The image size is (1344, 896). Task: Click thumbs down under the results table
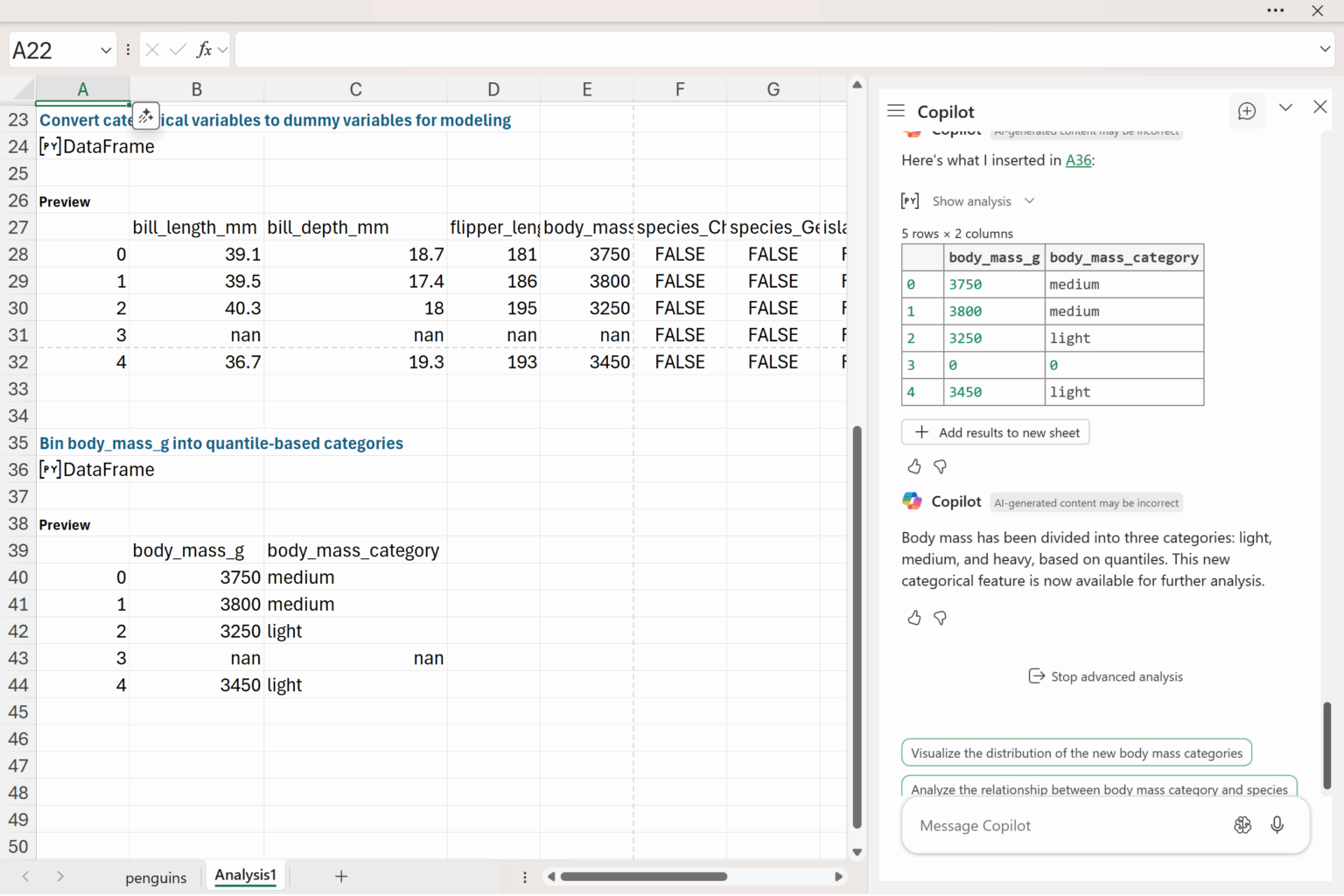click(941, 466)
